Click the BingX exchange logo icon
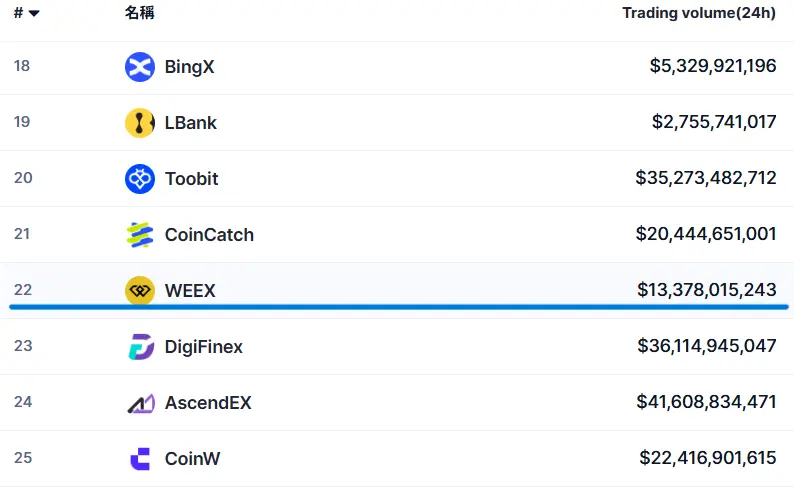794x490 pixels. tap(140, 67)
